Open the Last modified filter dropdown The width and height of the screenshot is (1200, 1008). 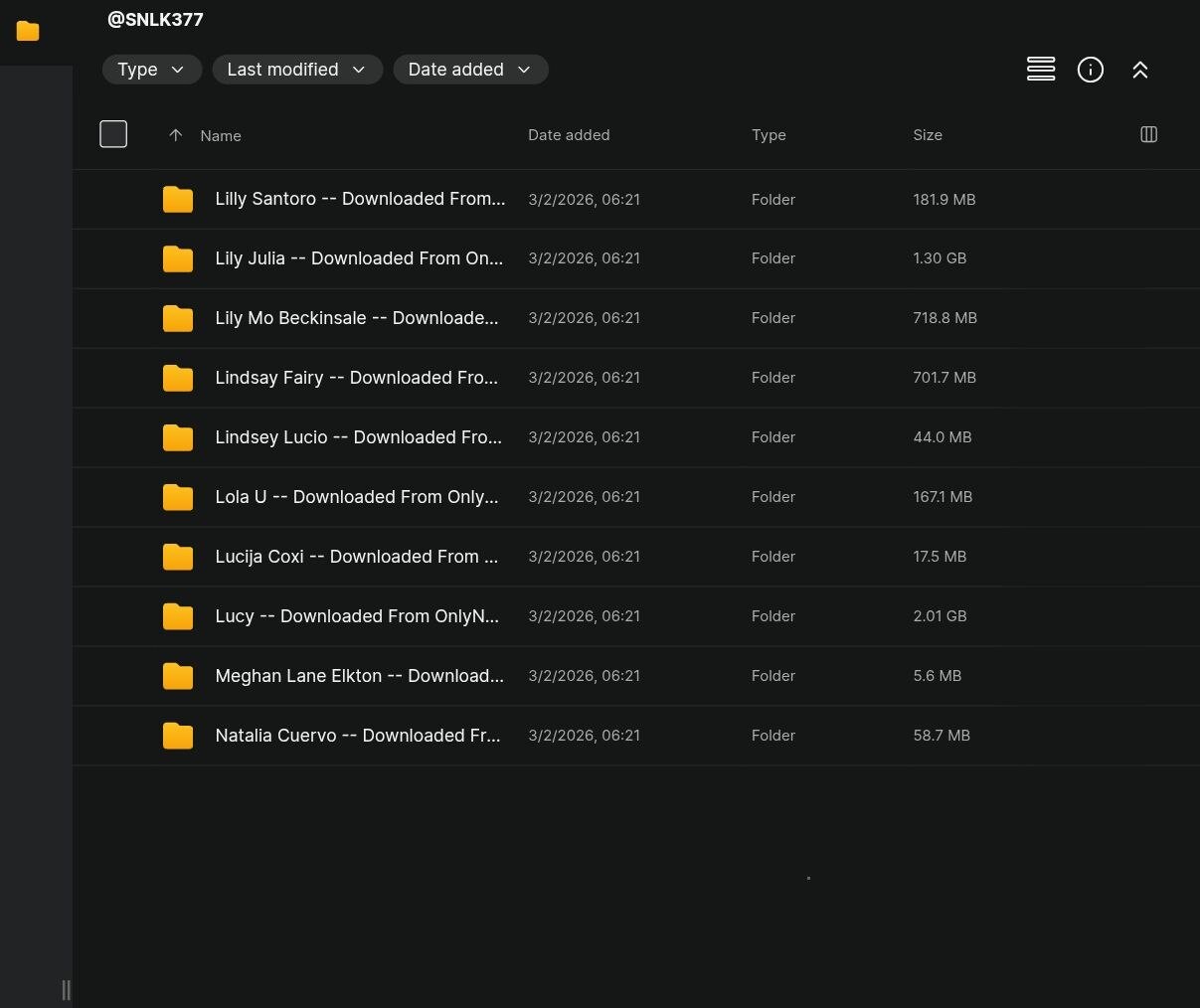296,70
